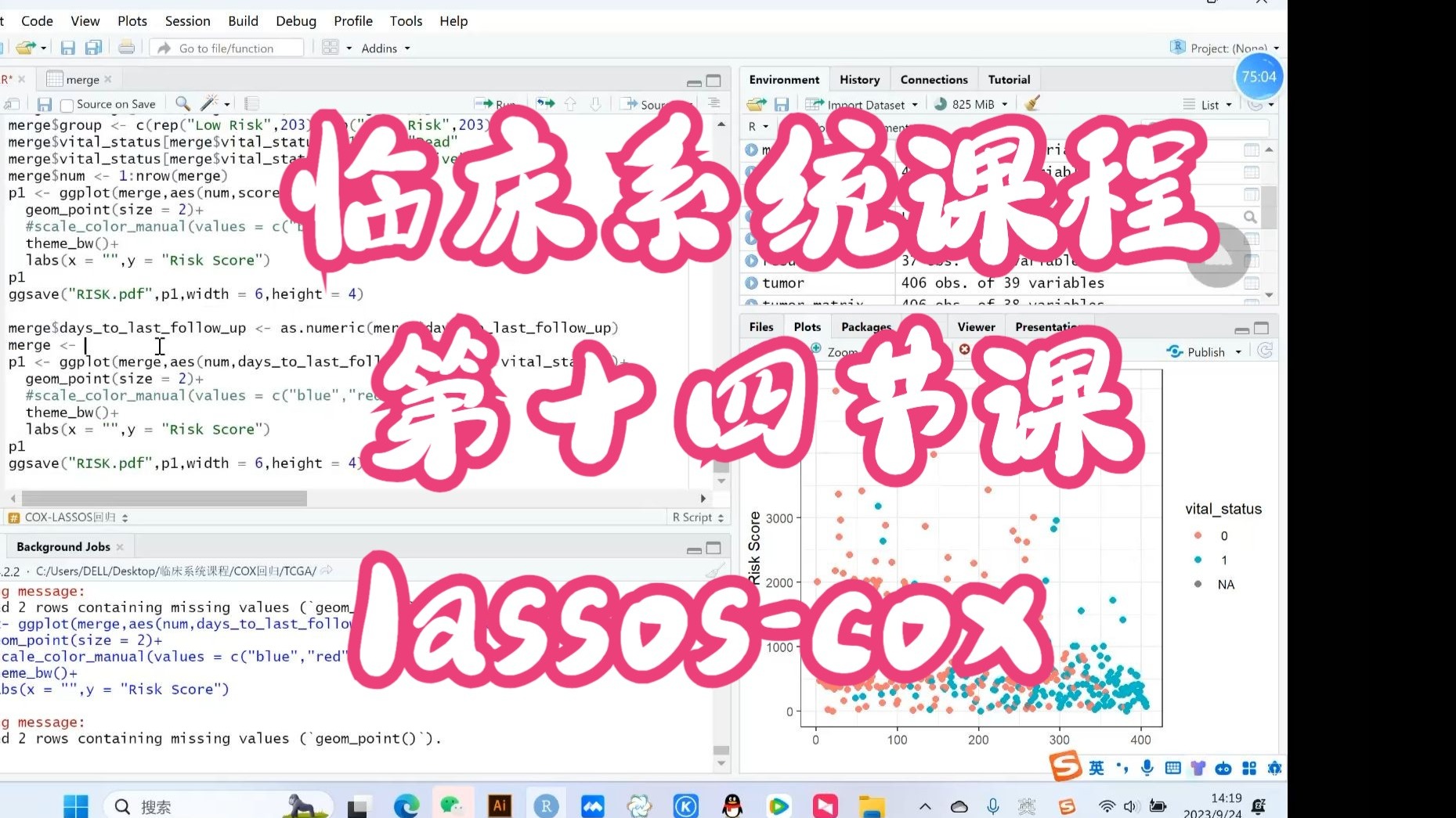
Task: Open the Import Dataset dropdown arrow
Action: click(915, 103)
